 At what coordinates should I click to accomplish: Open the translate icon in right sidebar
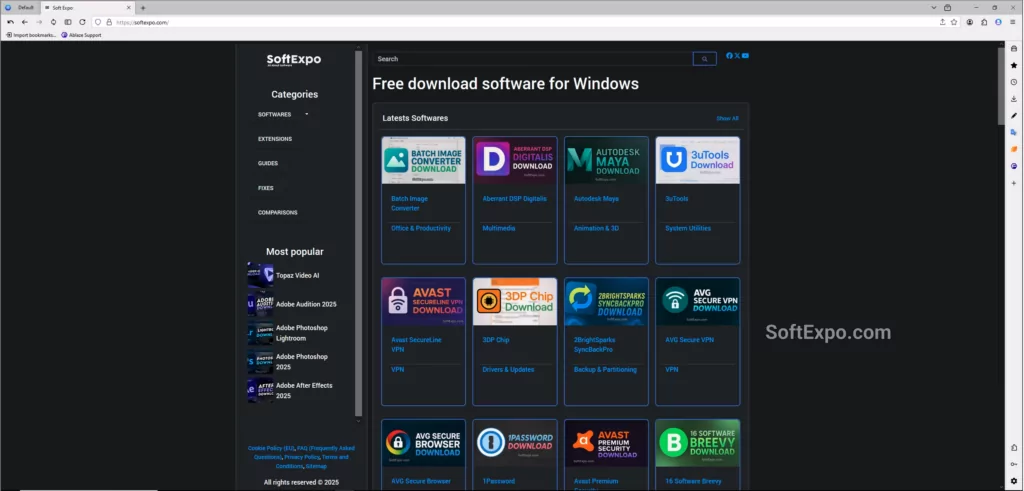[x=1014, y=132]
